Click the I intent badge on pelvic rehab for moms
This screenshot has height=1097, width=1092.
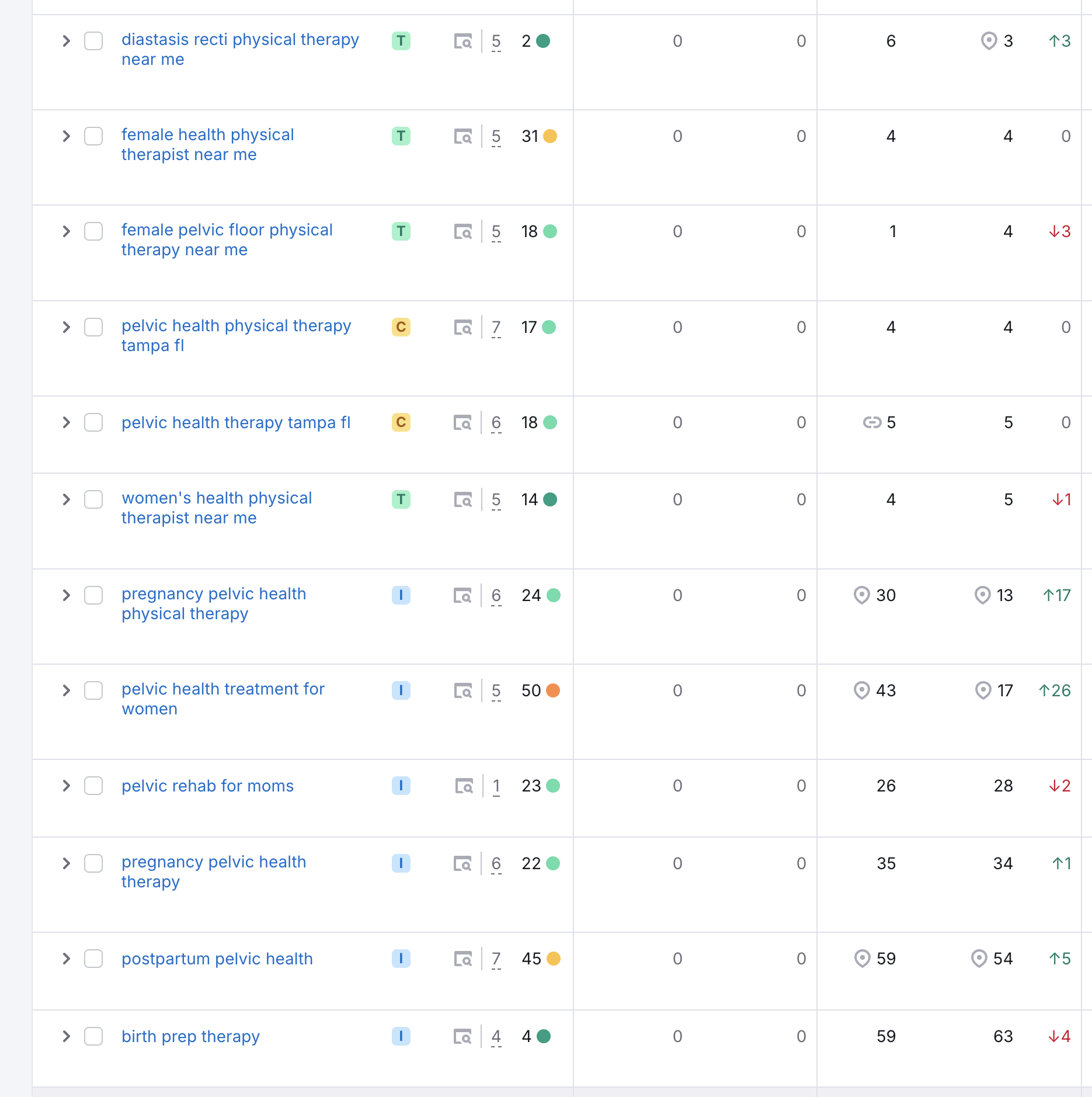pyautogui.click(x=401, y=786)
